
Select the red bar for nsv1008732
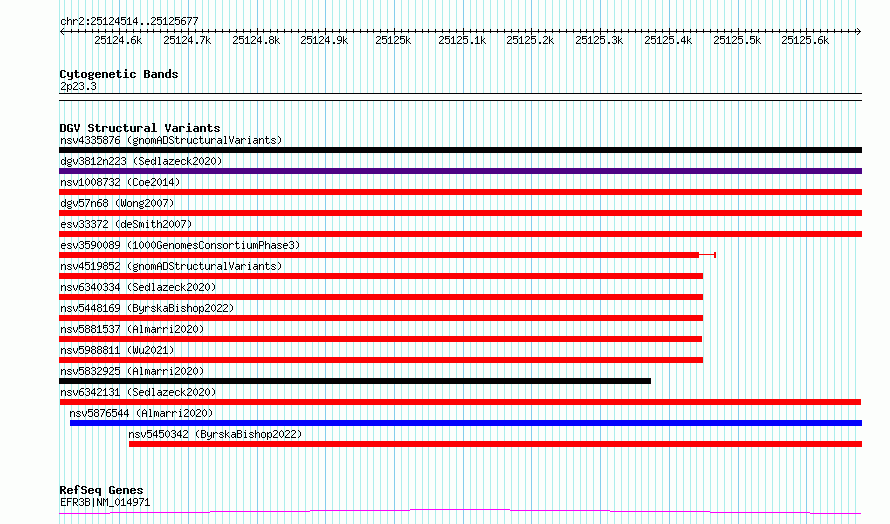tap(460, 192)
